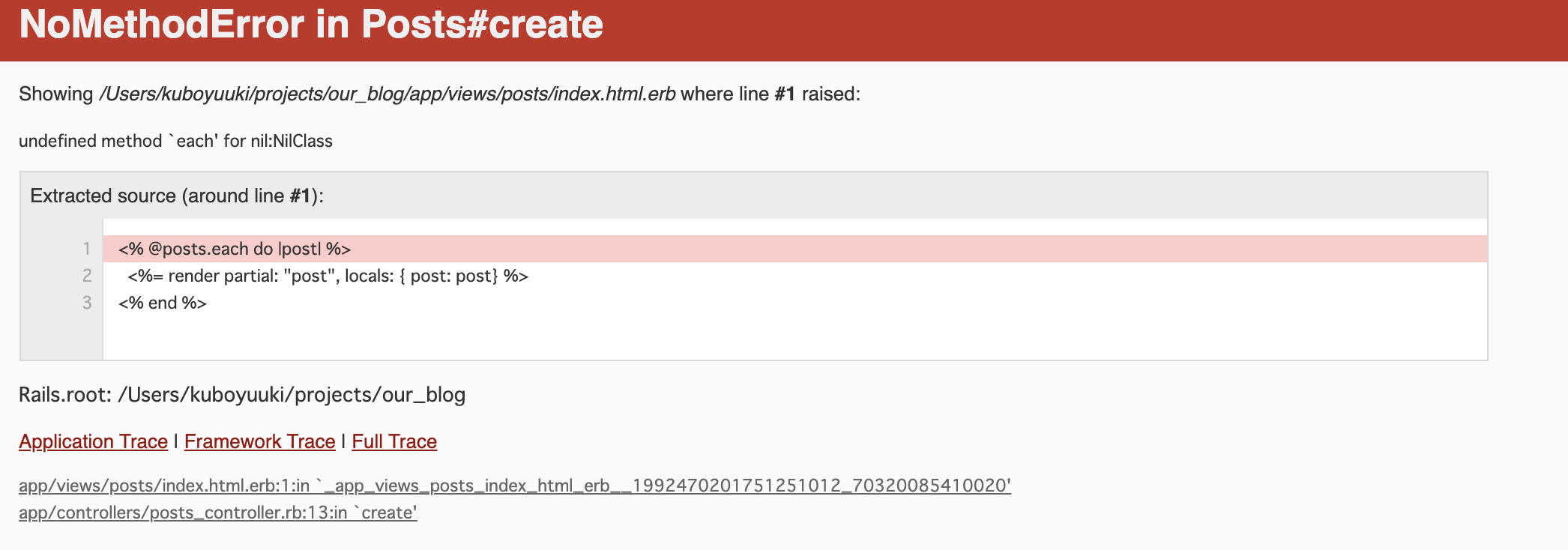Select the highlighted @posts.each source line
This screenshot has height=550, width=1568.
pos(234,248)
